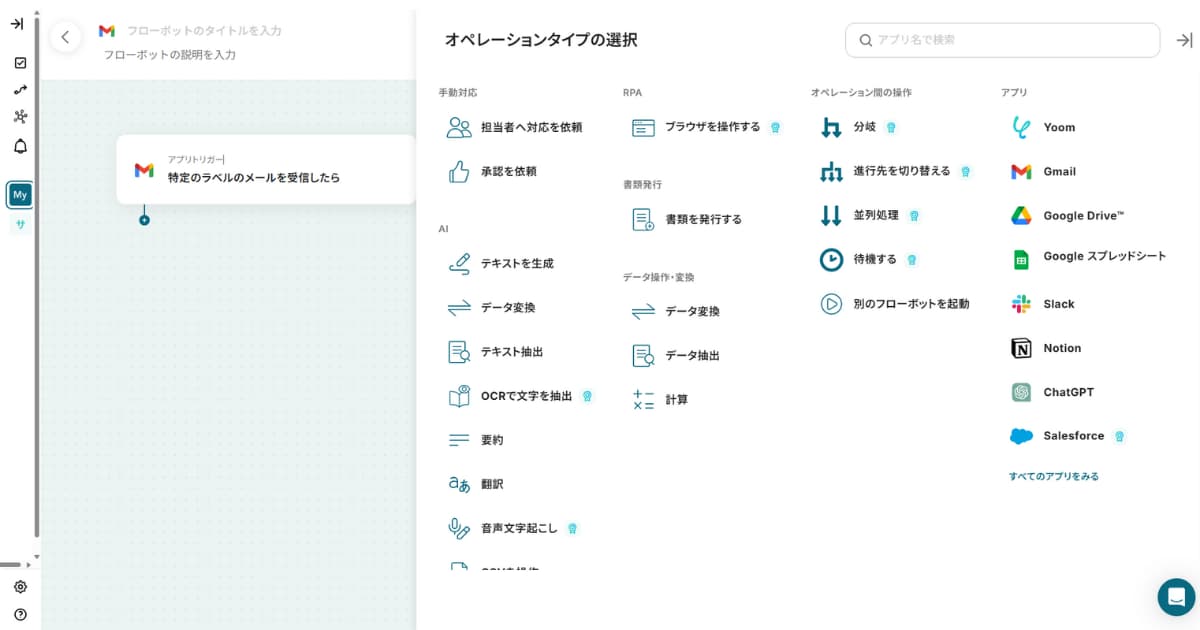Viewport: 1200px width, 630px height.
Task: Open すべてのアプリをみる link
Action: coord(1053,476)
